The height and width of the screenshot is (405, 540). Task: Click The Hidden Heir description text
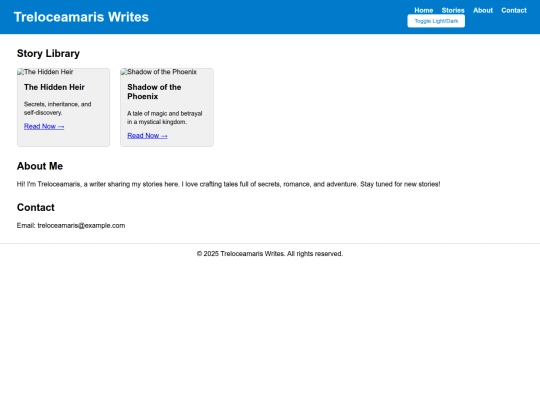click(x=58, y=108)
